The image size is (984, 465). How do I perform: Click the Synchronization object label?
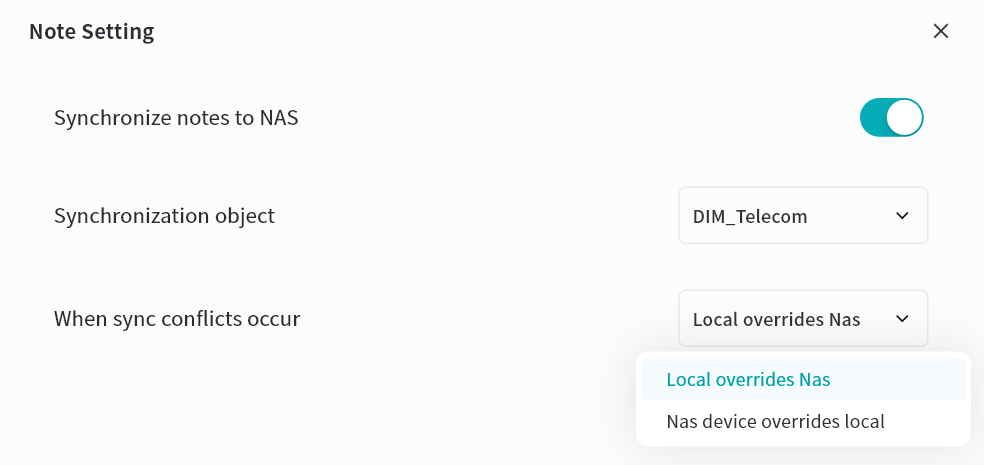click(164, 215)
